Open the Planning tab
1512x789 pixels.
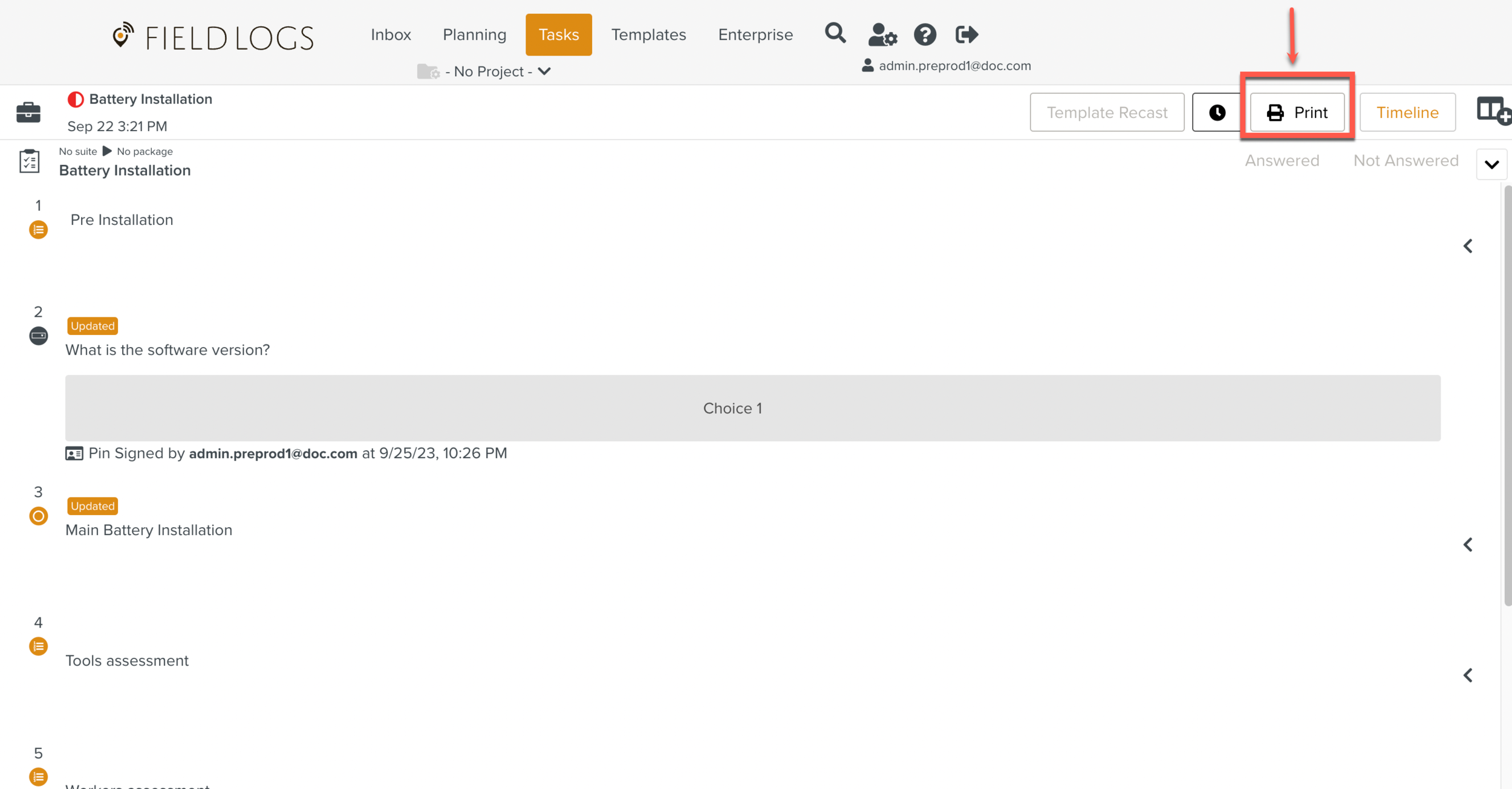[474, 35]
